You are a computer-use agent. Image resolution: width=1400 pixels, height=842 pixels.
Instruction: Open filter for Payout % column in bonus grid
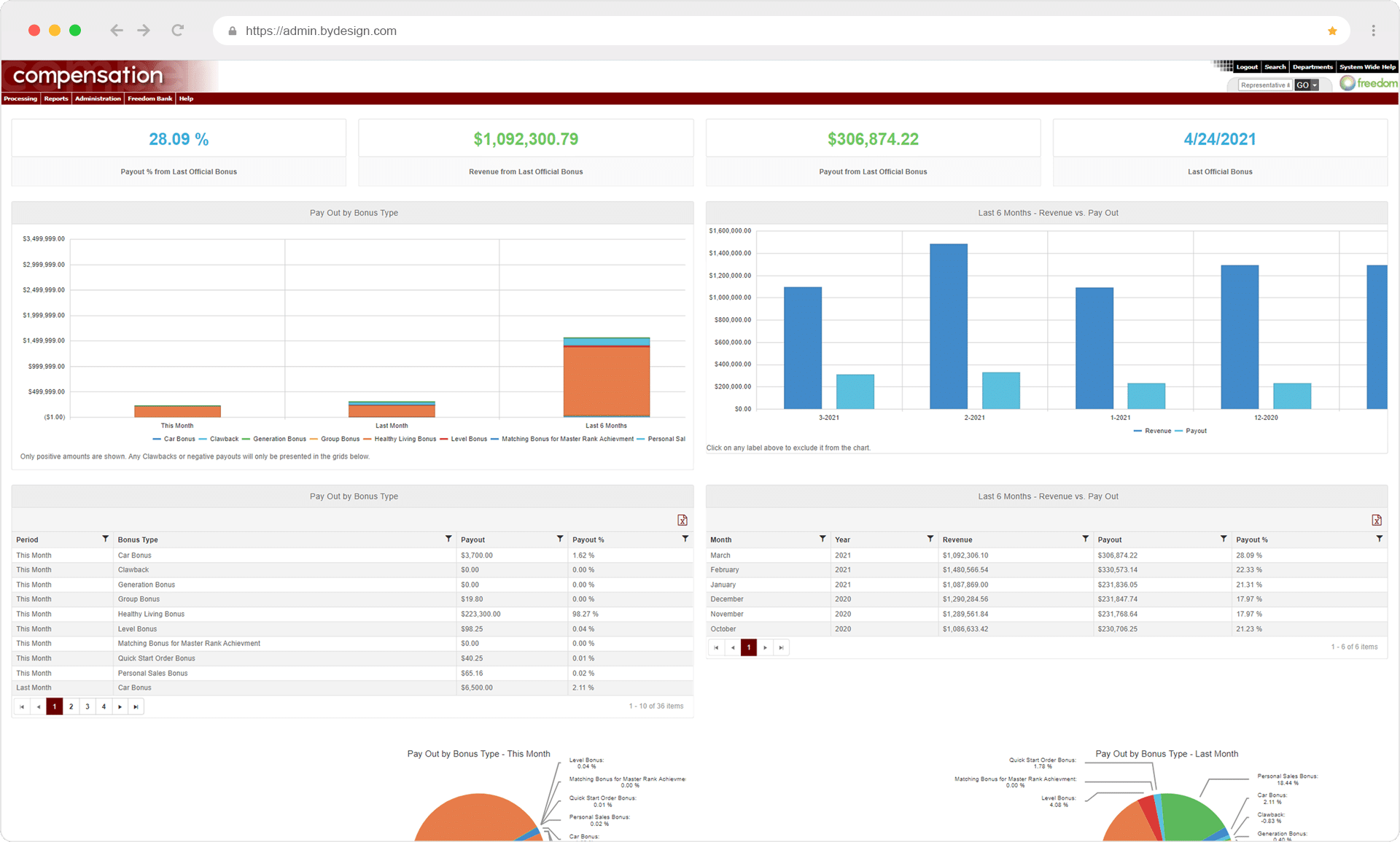(685, 539)
